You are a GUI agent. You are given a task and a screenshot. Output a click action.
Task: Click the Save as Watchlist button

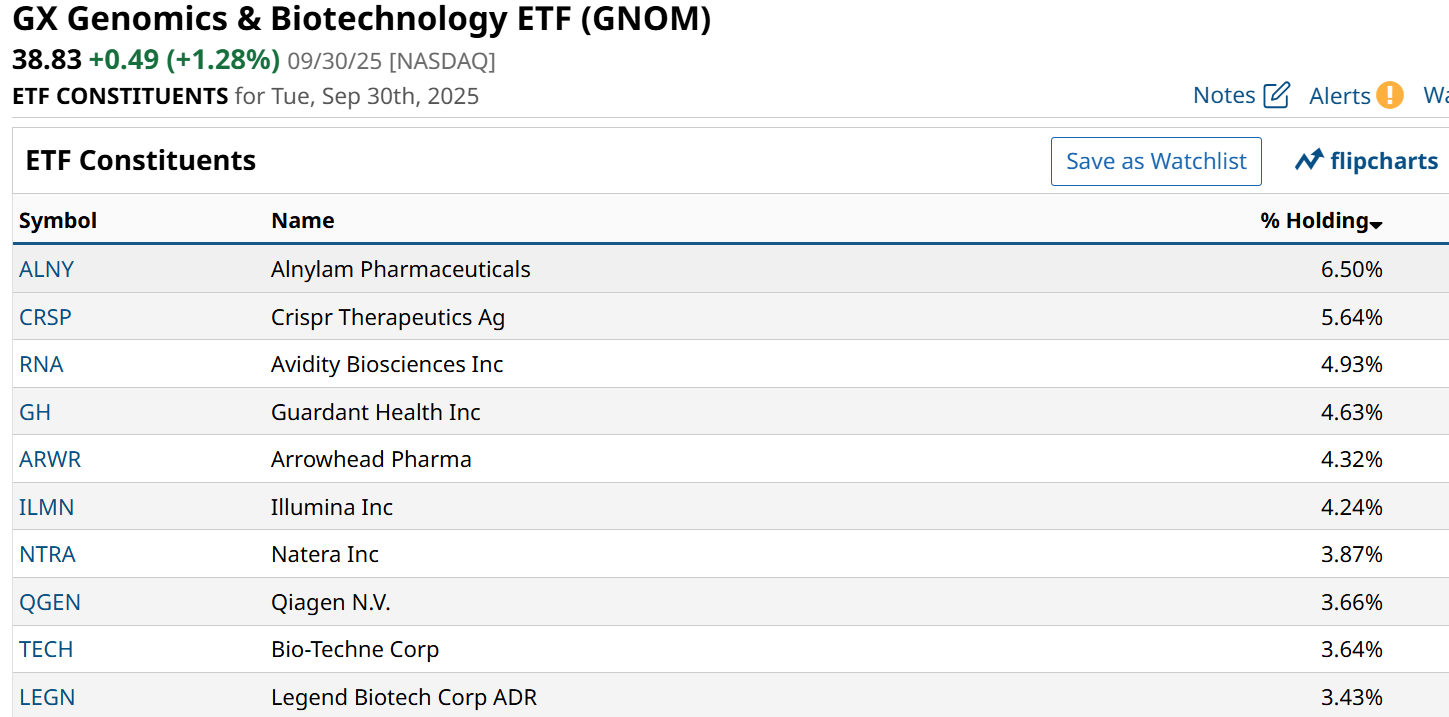(1155, 161)
